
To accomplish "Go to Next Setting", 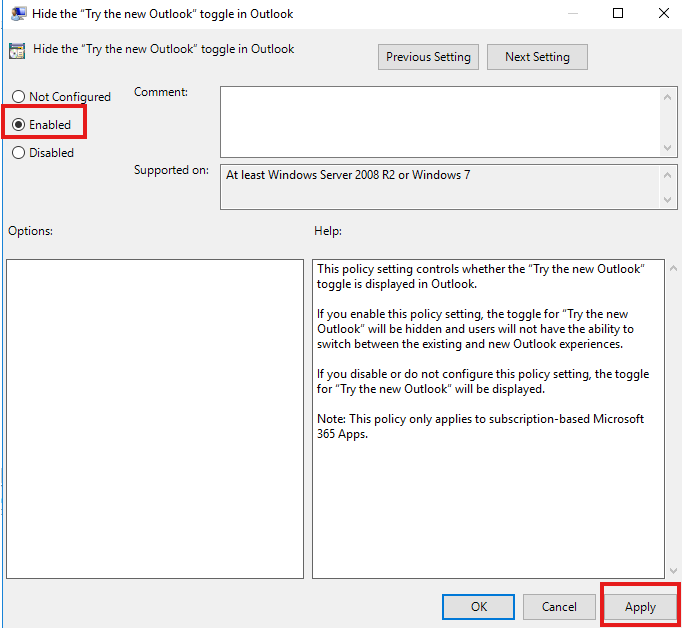I will [x=537, y=57].
